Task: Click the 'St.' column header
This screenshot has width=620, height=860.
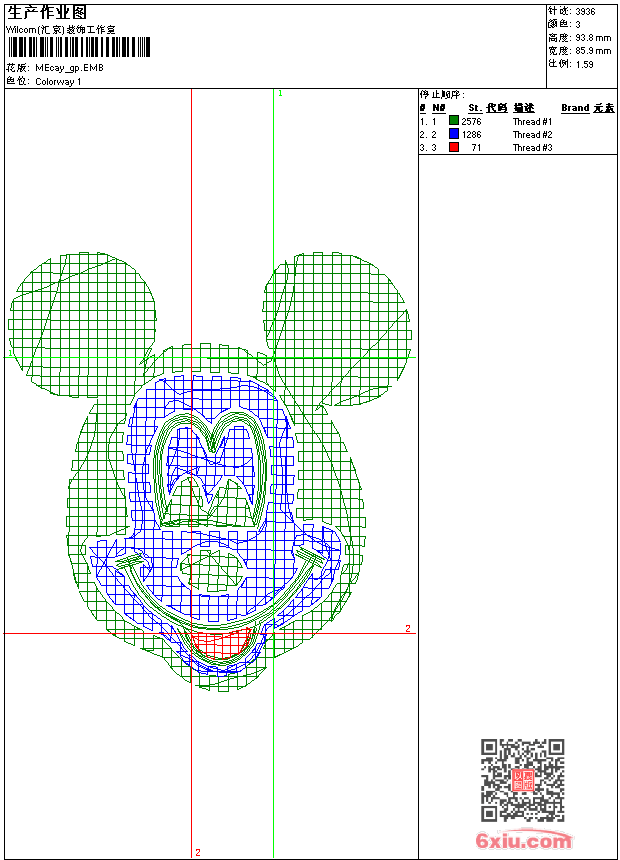Action: point(475,108)
